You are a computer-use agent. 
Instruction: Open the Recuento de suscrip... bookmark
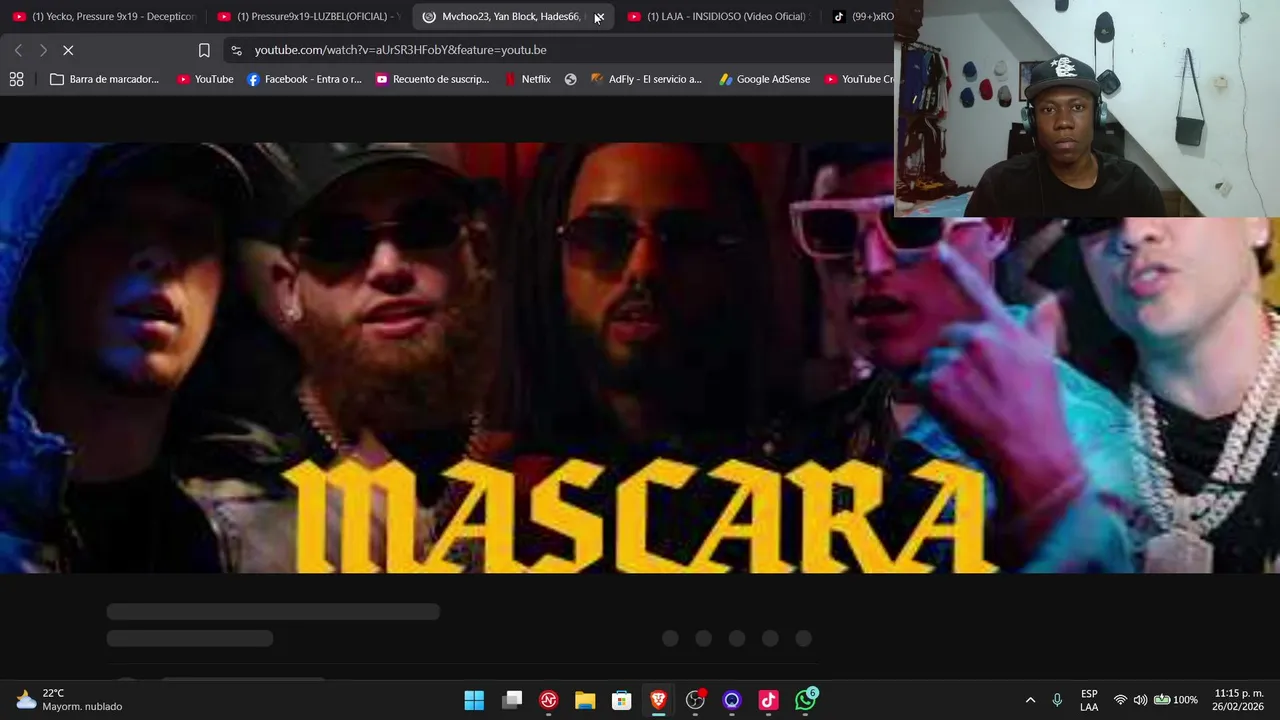pos(432,79)
